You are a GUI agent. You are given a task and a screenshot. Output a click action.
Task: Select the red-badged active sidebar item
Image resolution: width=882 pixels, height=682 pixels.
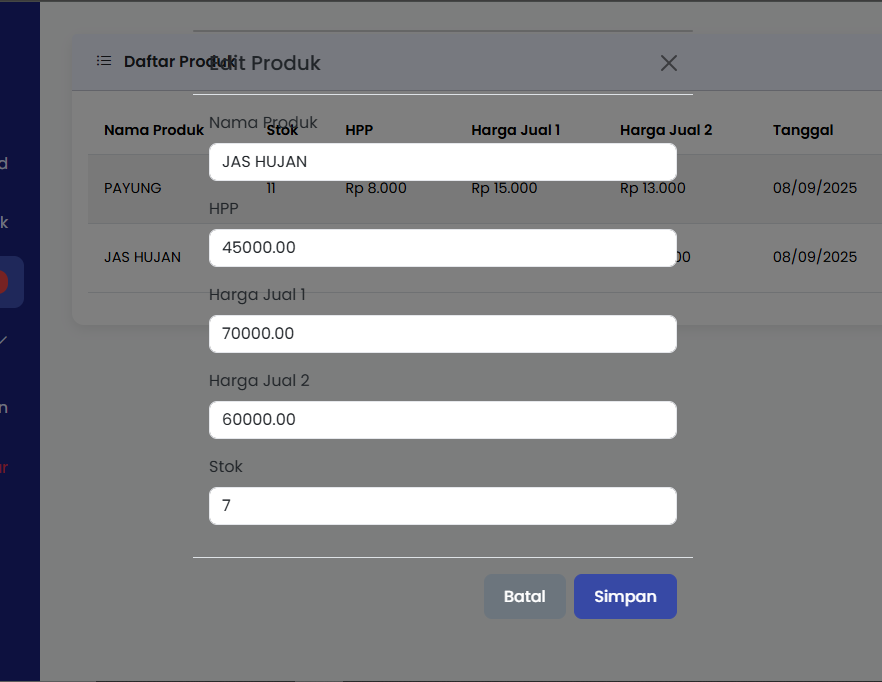point(10,282)
